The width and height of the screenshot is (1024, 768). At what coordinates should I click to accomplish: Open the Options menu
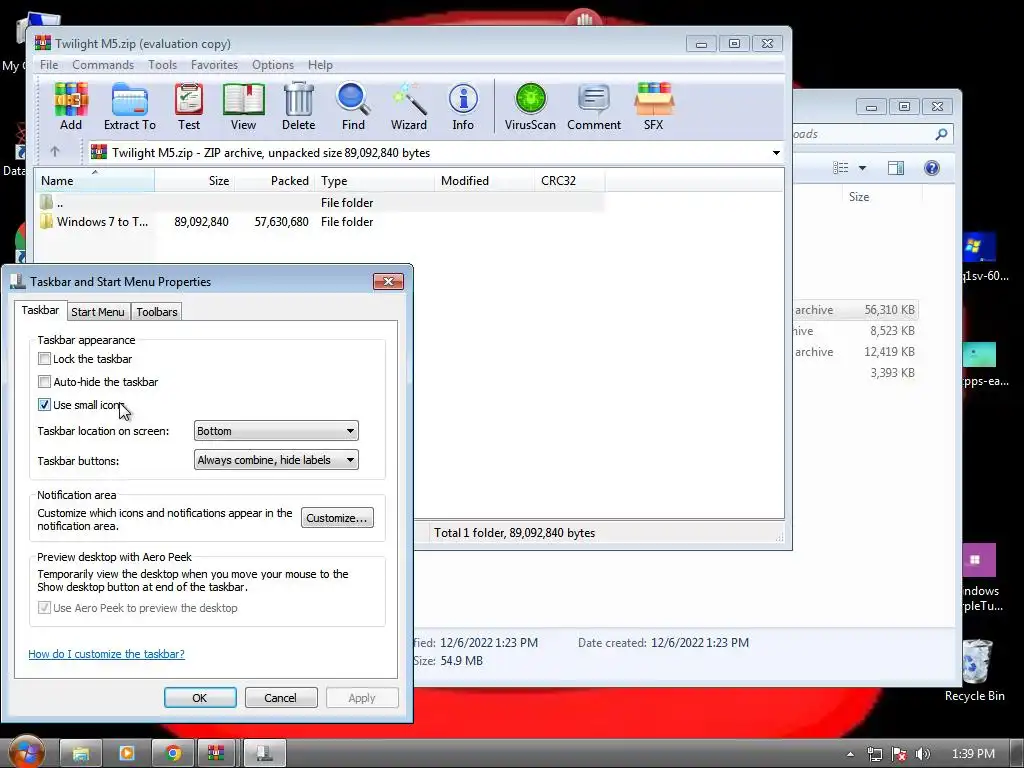pos(273,65)
